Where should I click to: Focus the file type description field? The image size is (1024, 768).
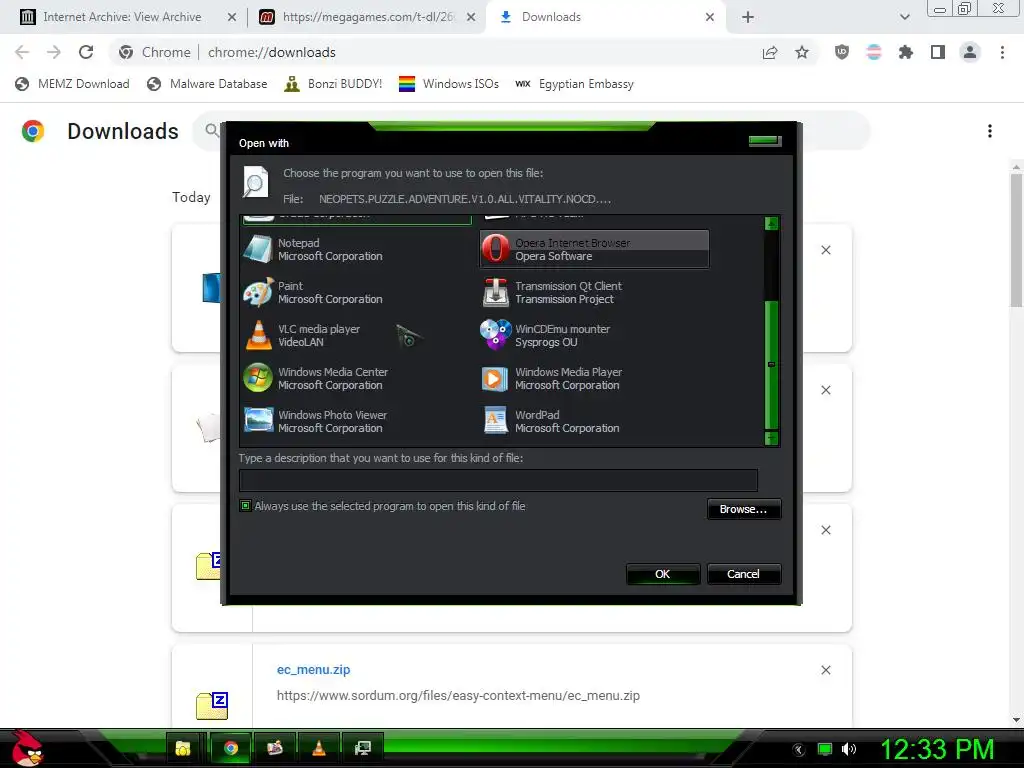click(498, 480)
